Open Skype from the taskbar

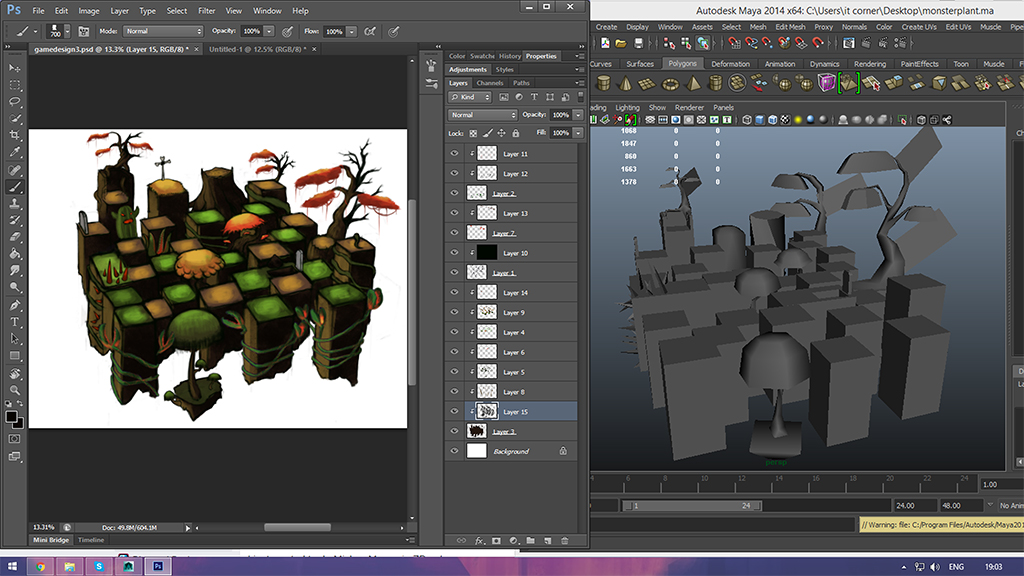[x=99, y=566]
